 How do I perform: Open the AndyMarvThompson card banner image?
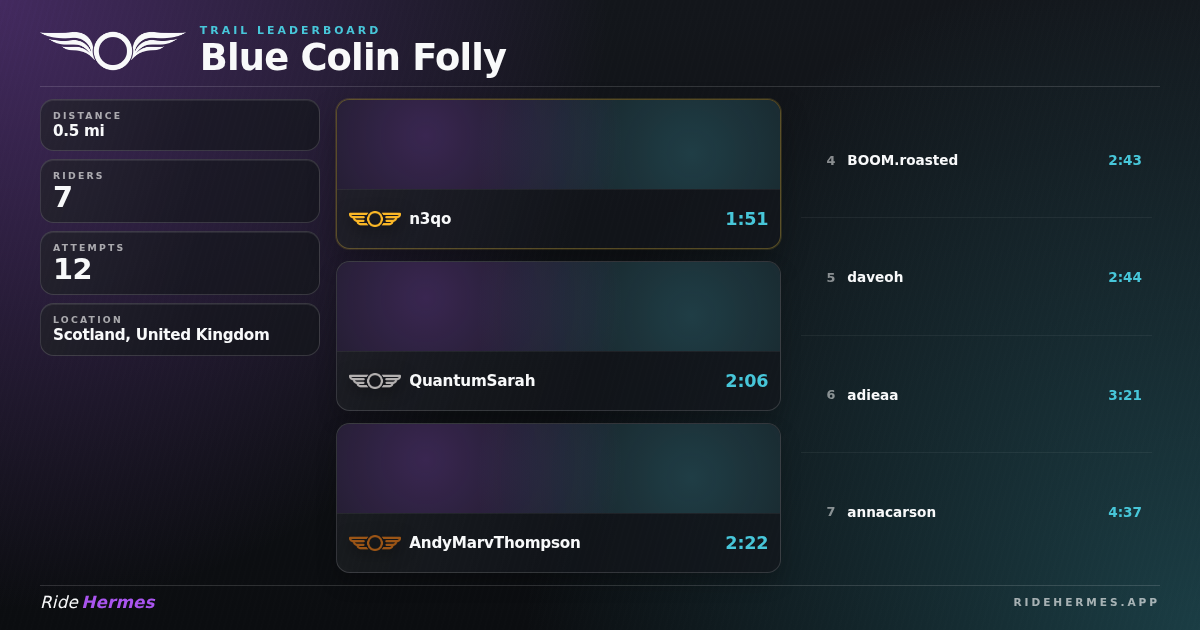tap(558, 469)
